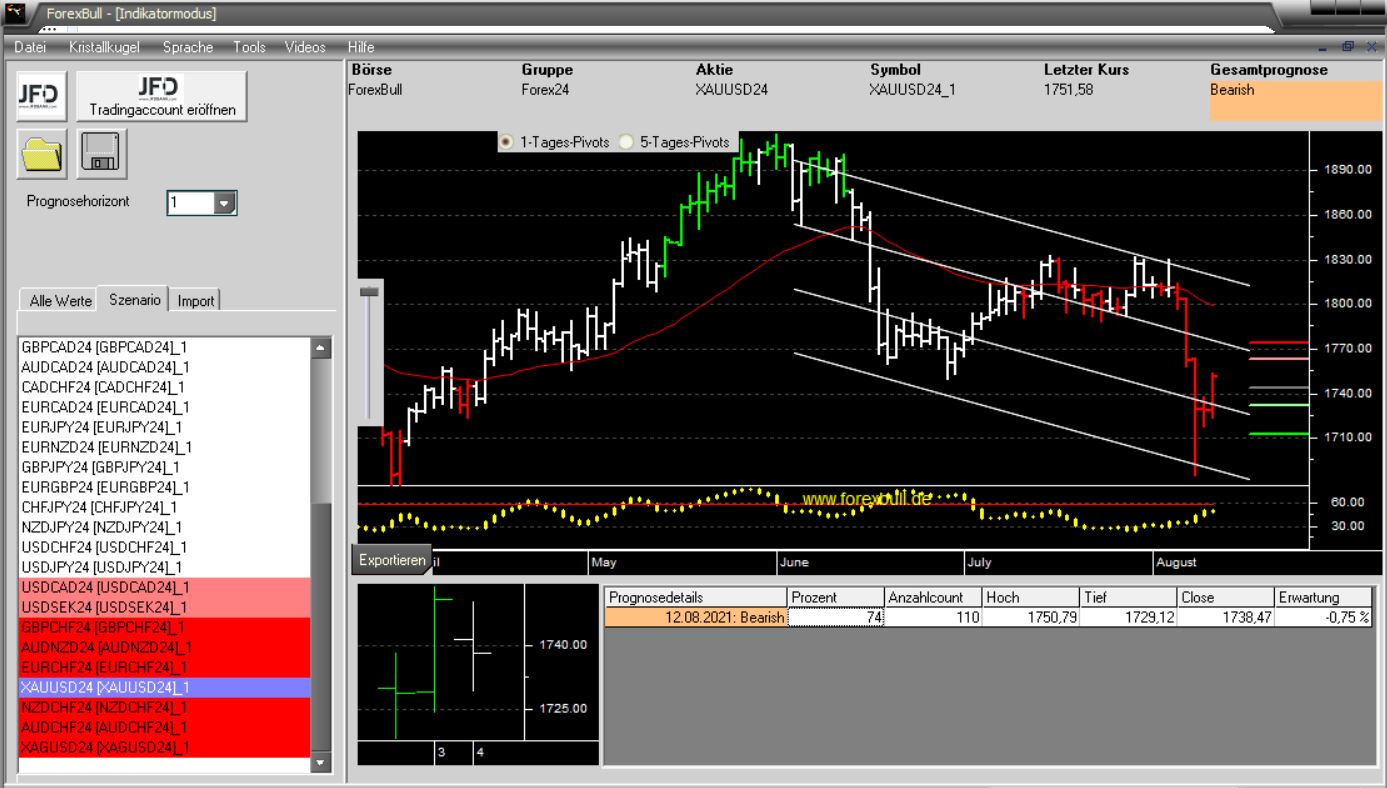1387x788 pixels.
Task: Select NZDCHF24 in the symbol list
Action: pos(165,707)
